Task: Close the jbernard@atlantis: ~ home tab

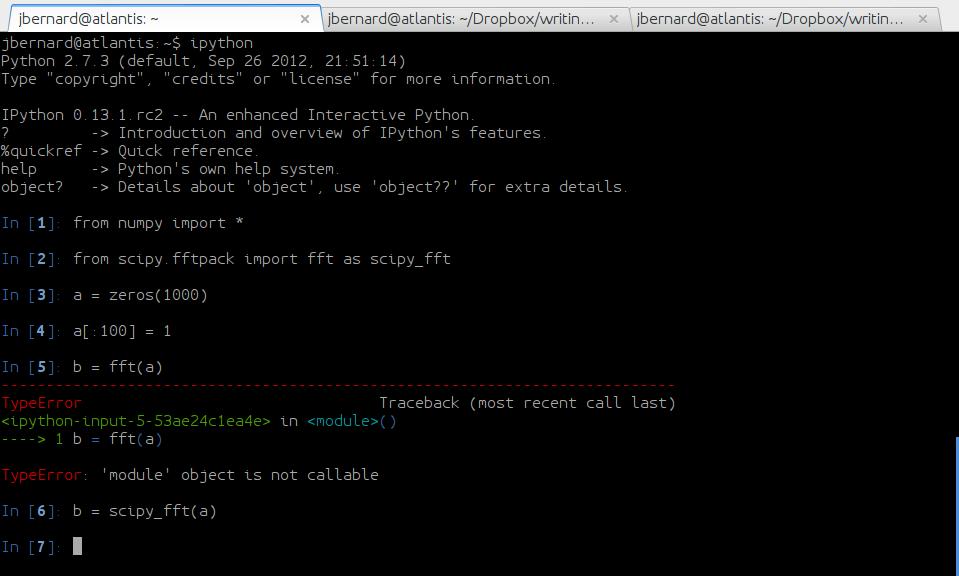Action: pos(306,18)
